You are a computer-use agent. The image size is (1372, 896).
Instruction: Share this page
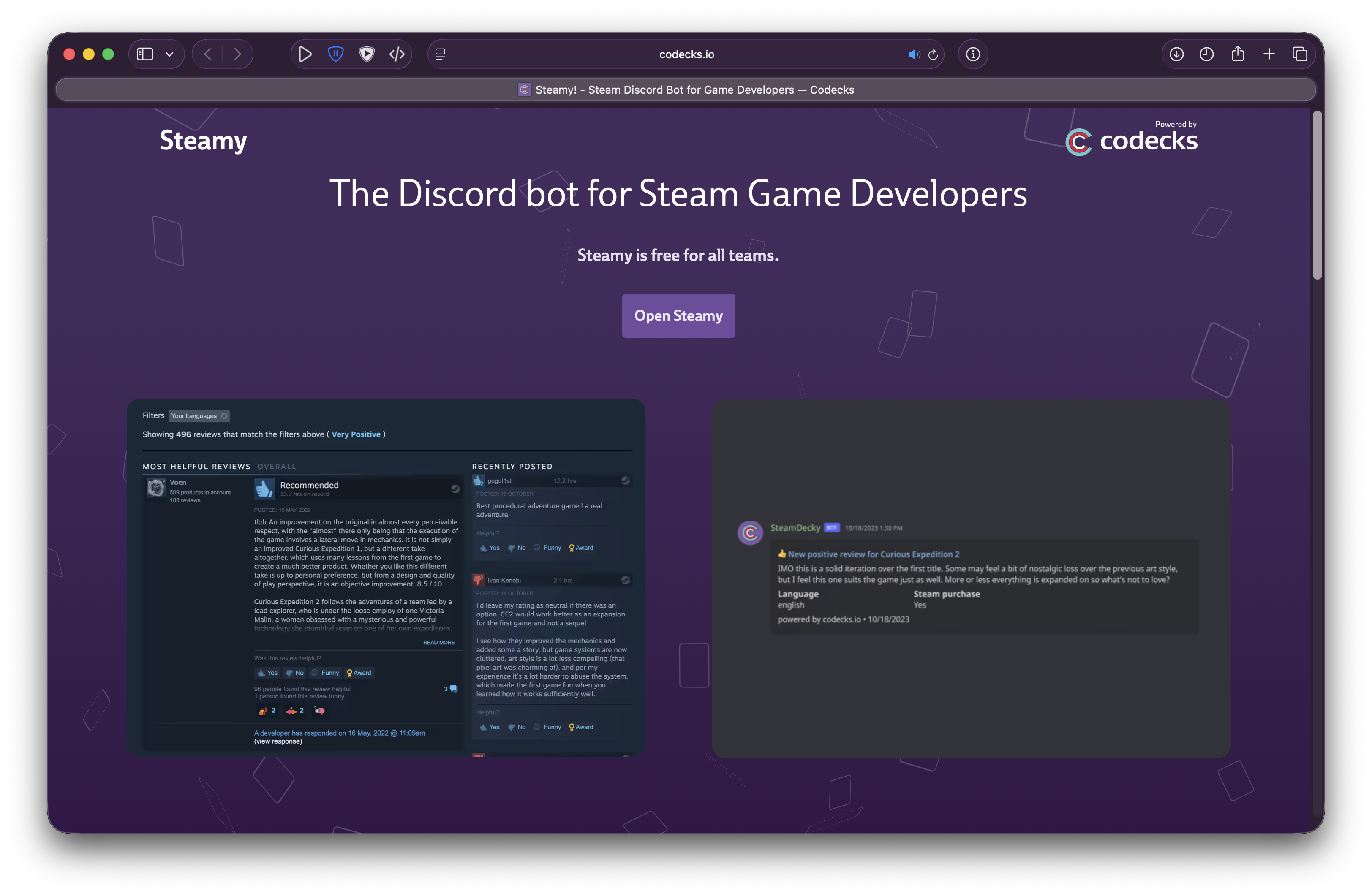pos(1238,54)
